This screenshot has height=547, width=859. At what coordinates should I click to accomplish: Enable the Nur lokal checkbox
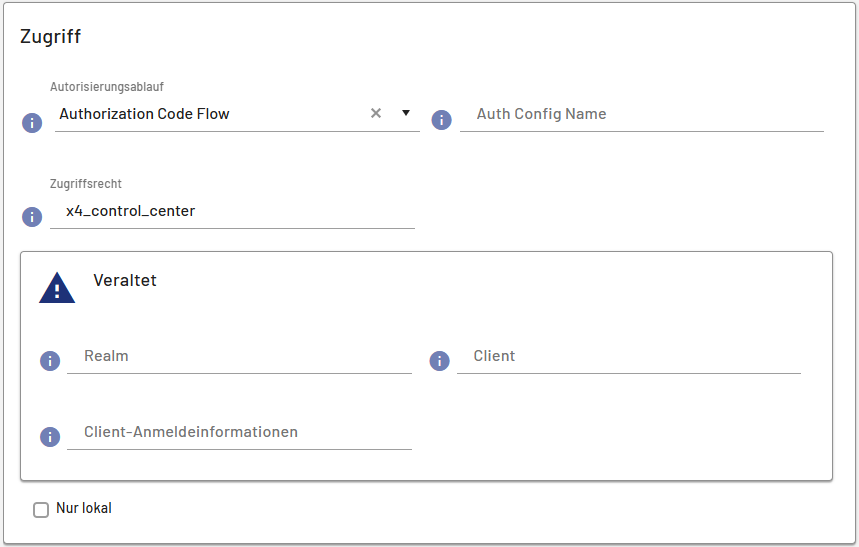[x=41, y=510]
